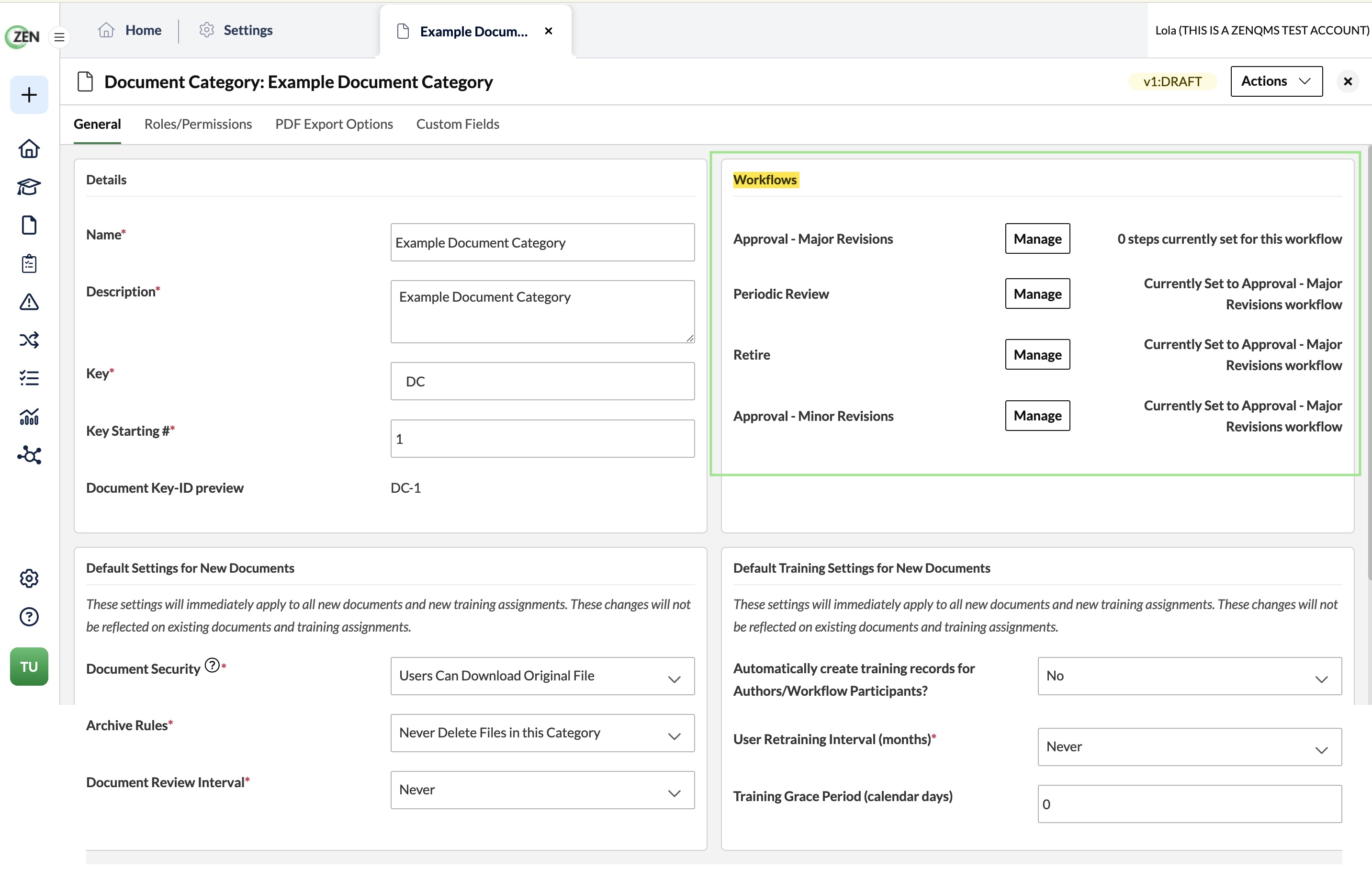Image resolution: width=1372 pixels, height=871 pixels.
Task: Open the analytics chart sidebar icon
Action: (29, 417)
